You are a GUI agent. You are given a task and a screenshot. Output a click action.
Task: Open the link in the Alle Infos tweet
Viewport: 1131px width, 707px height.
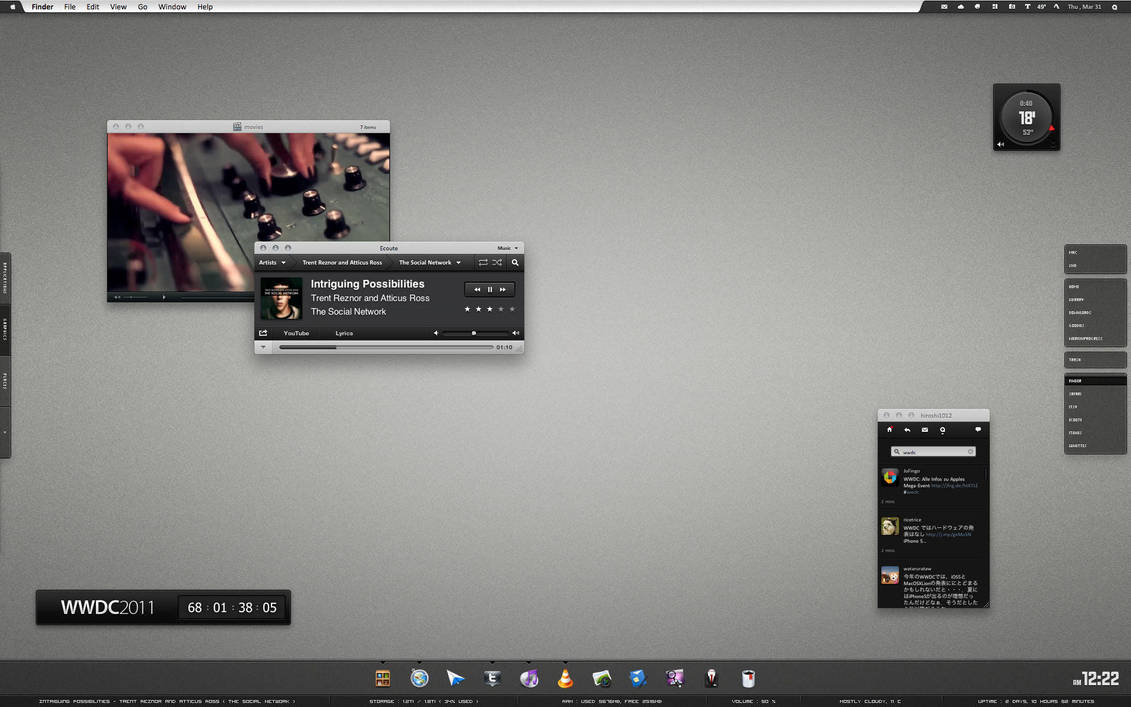pos(954,486)
